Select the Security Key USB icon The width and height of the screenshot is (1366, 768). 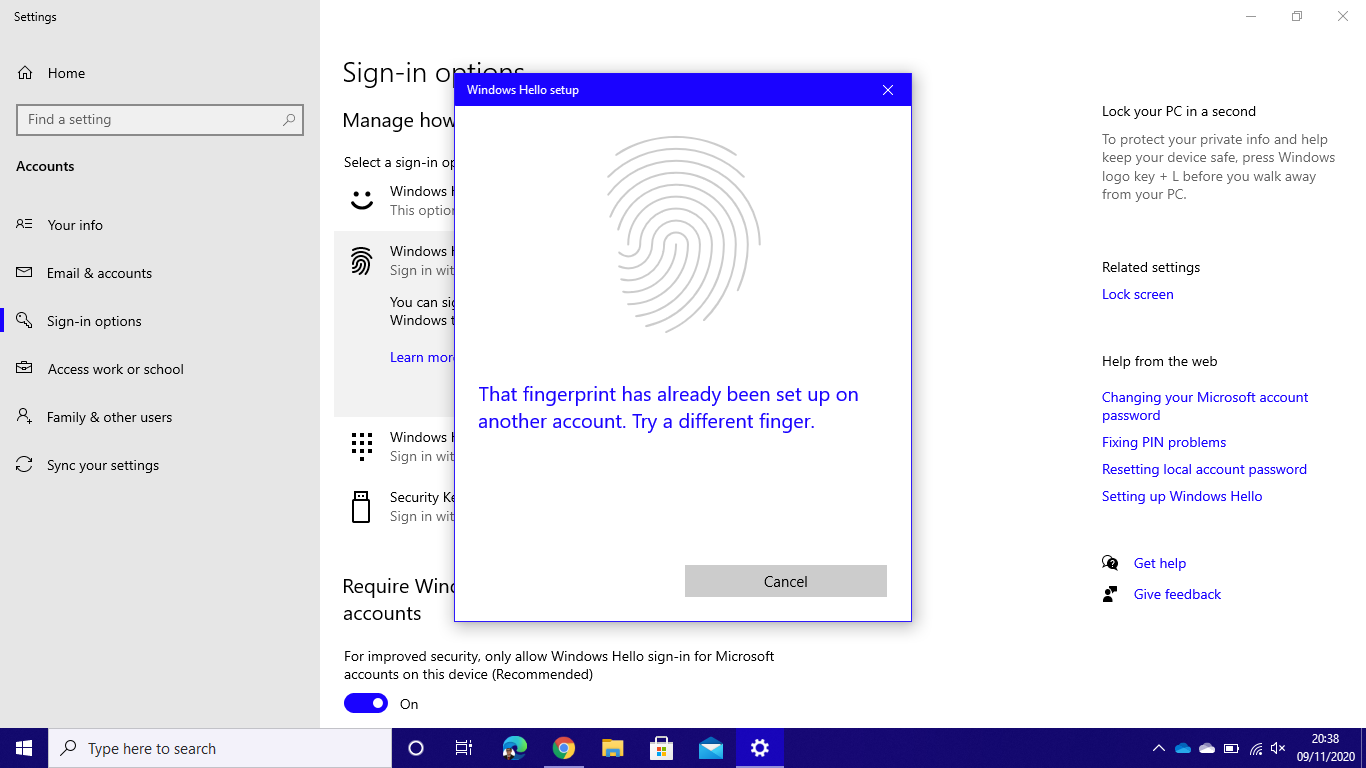361,506
